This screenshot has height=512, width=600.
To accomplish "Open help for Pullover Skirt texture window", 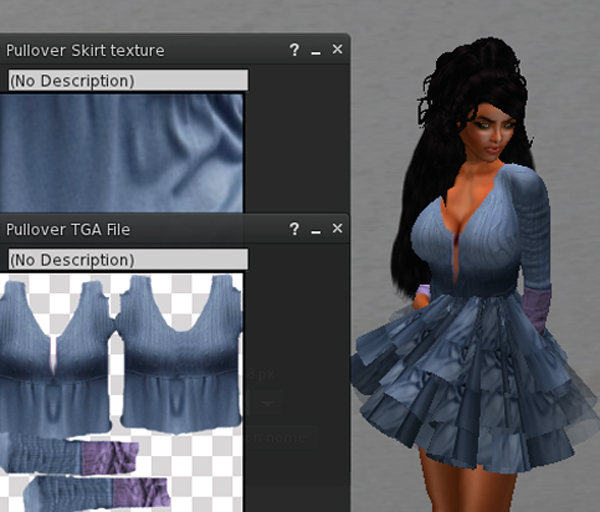I will click(294, 50).
